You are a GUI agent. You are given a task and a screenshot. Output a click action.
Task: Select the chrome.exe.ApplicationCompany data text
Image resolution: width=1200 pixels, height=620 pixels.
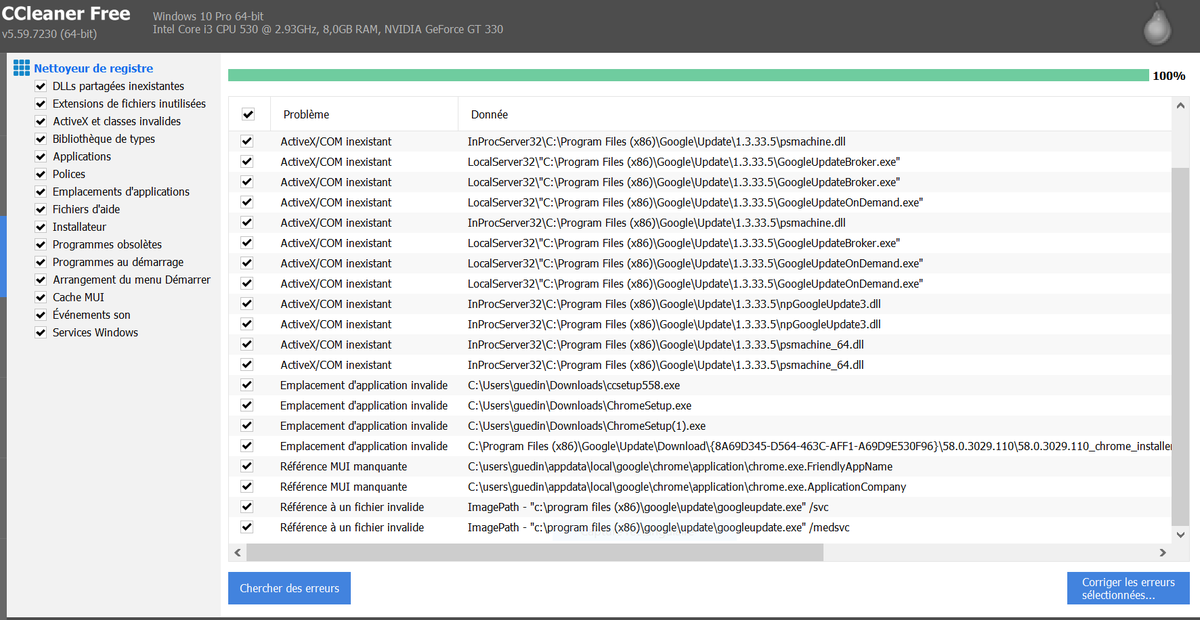687,487
